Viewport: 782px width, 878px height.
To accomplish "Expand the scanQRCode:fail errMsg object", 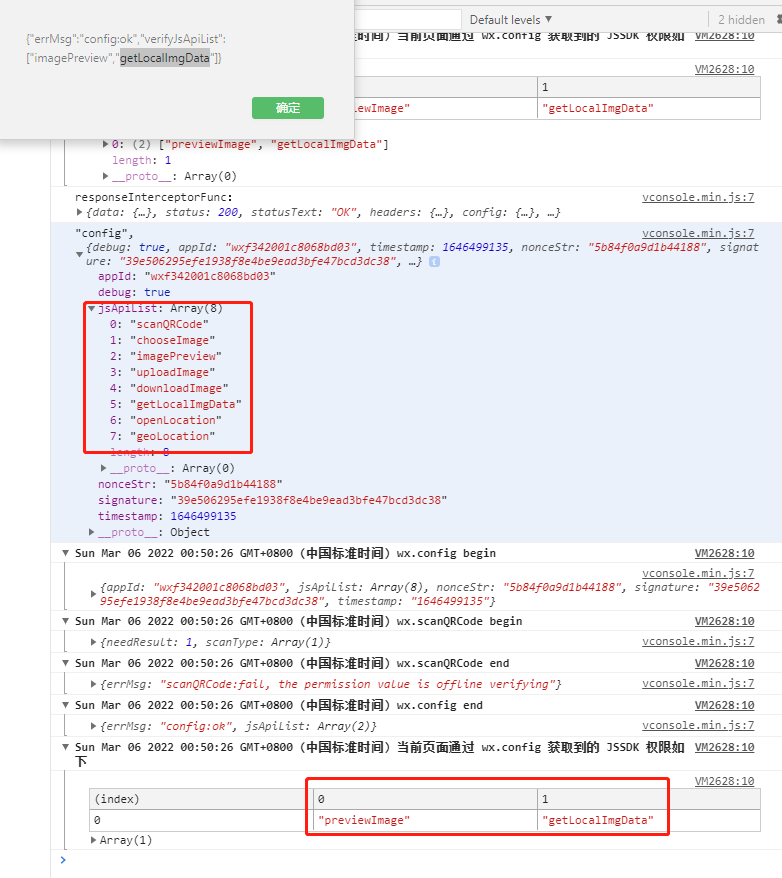I will coord(93,684).
